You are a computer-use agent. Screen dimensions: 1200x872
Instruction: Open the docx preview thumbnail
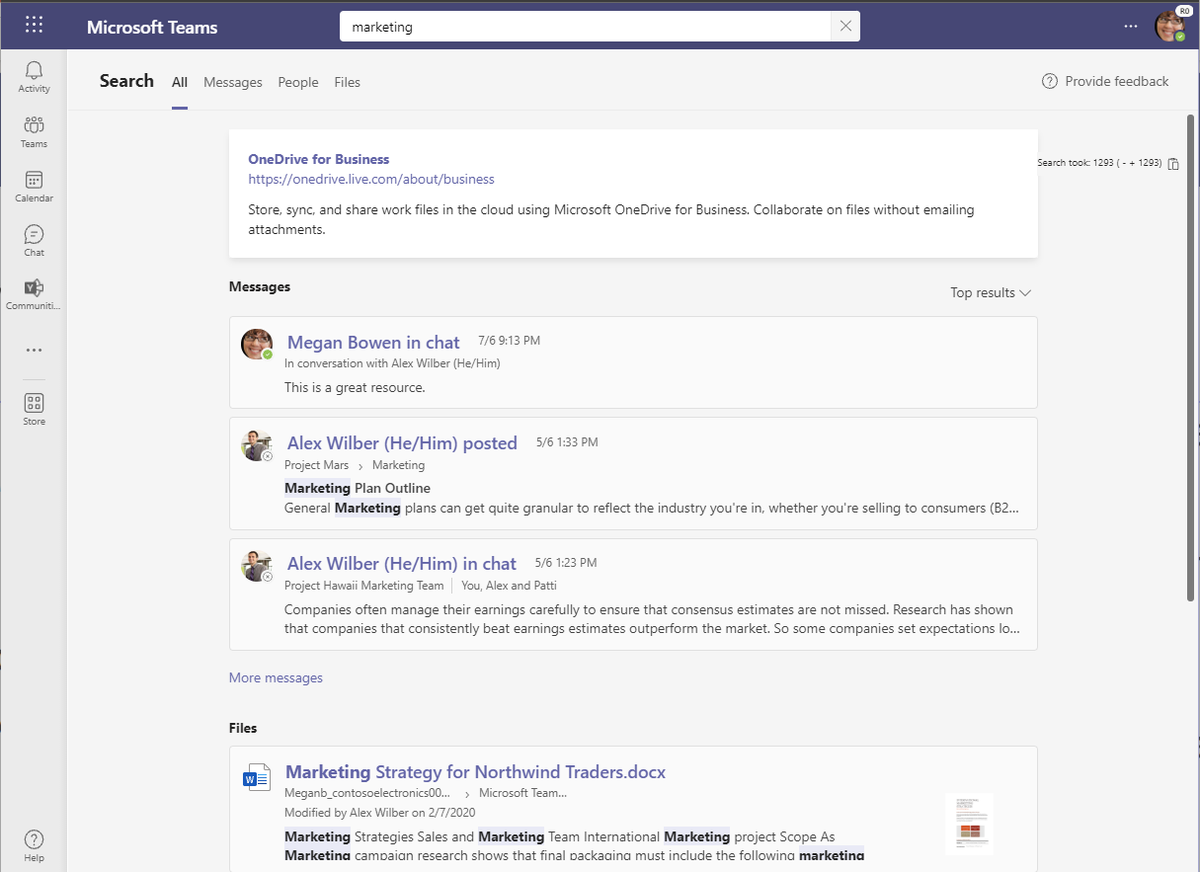tap(969, 823)
